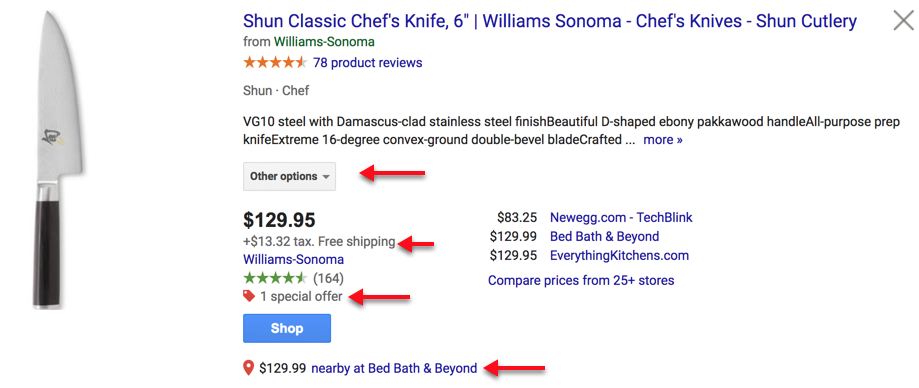Close the product details panel
This screenshot has width=919, height=388.
(903, 21)
